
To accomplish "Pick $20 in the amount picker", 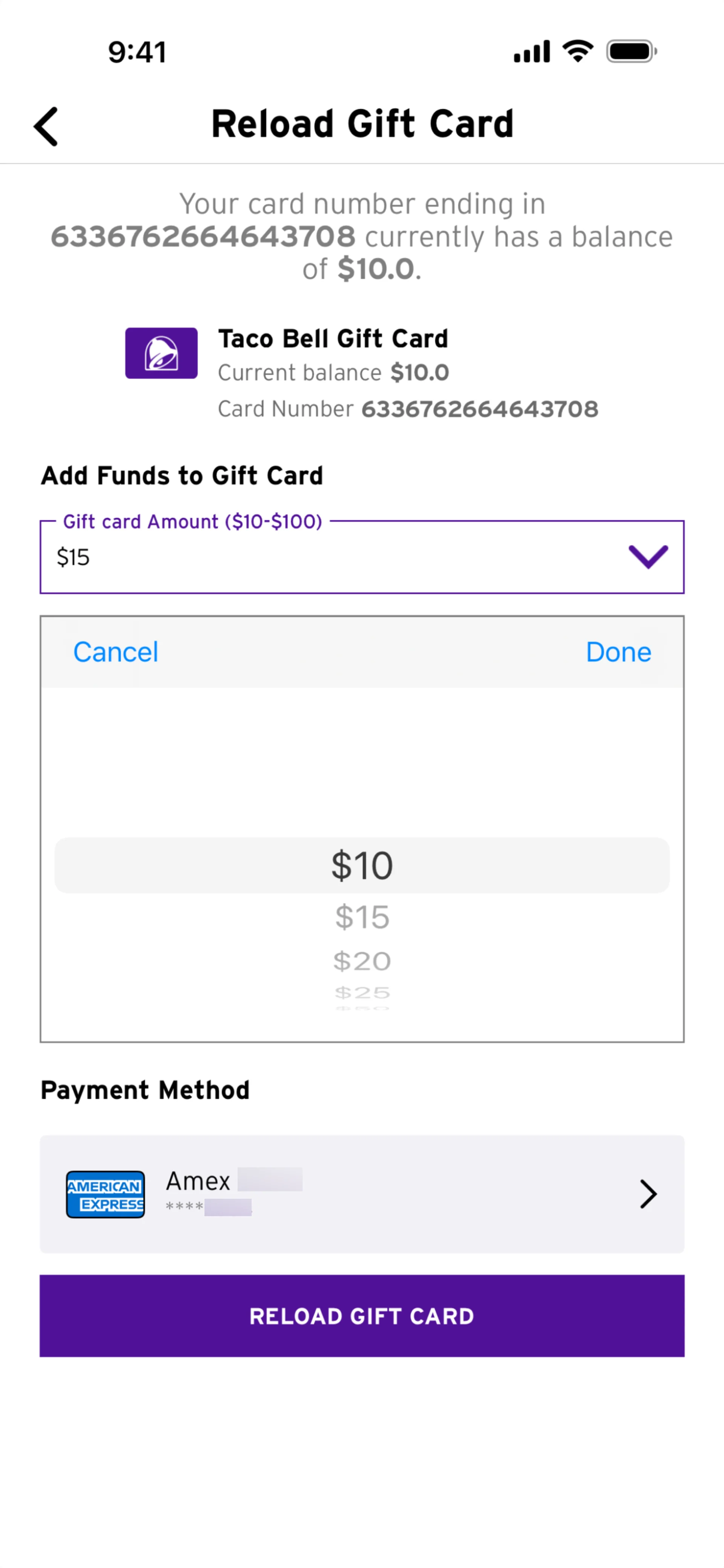I will coord(362,962).
